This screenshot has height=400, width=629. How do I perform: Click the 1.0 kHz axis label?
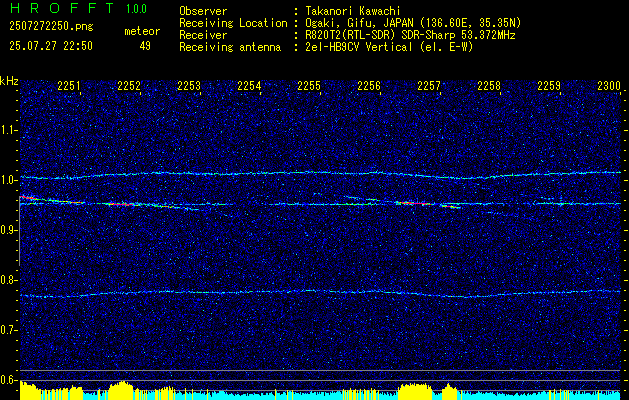click(9, 180)
